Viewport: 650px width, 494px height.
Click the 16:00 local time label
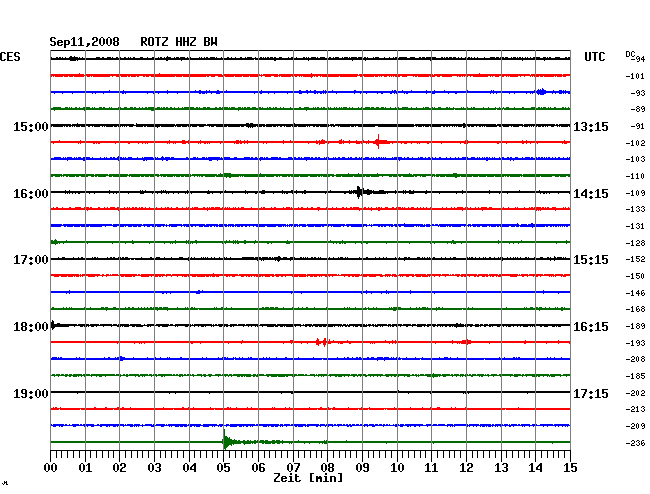(31, 194)
